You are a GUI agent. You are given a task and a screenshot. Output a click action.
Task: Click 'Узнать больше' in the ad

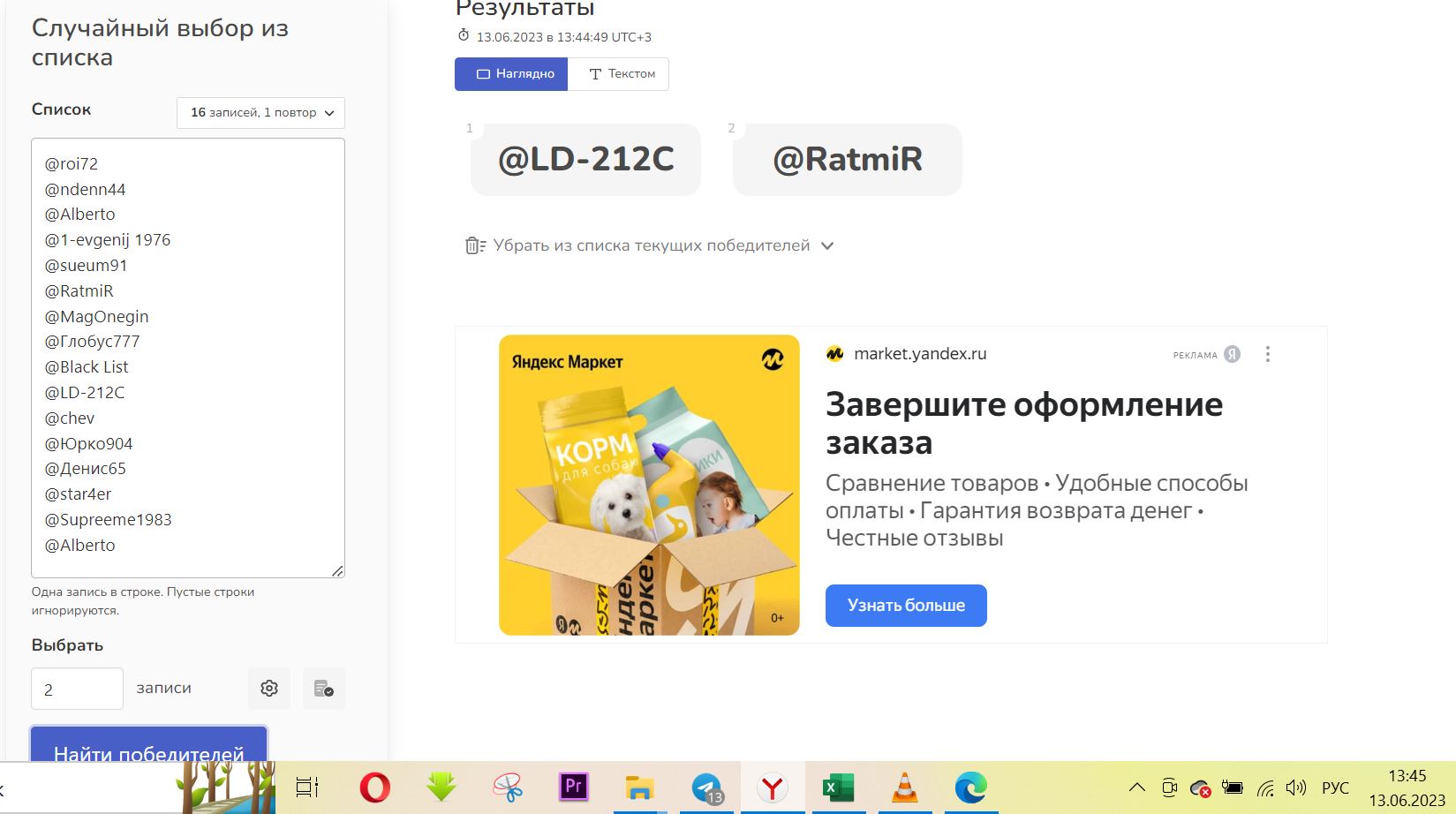pyautogui.click(x=906, y=606)
